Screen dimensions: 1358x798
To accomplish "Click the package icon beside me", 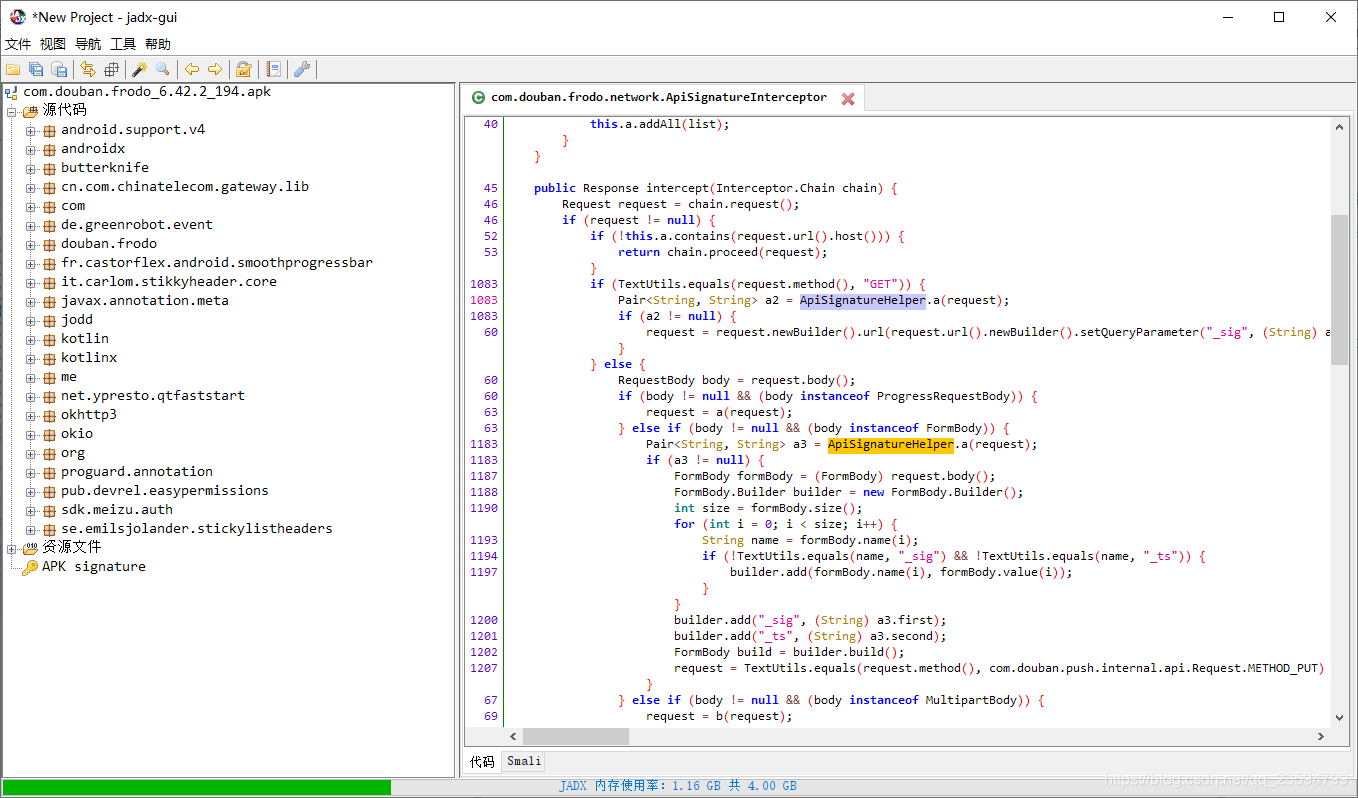I will click(49, 377).
